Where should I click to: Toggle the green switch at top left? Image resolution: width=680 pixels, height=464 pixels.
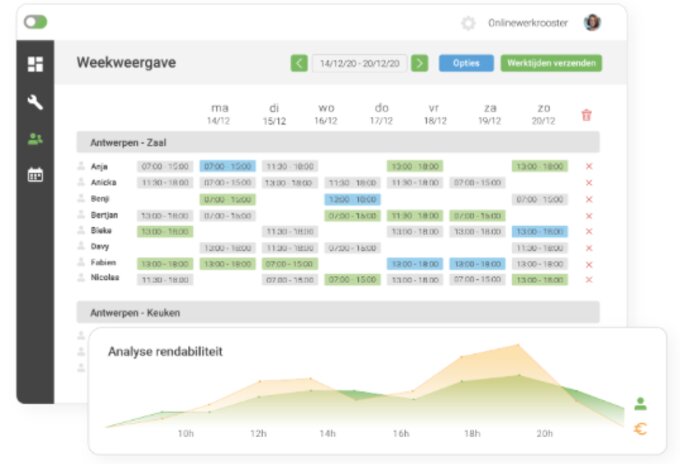coord(36,22)
